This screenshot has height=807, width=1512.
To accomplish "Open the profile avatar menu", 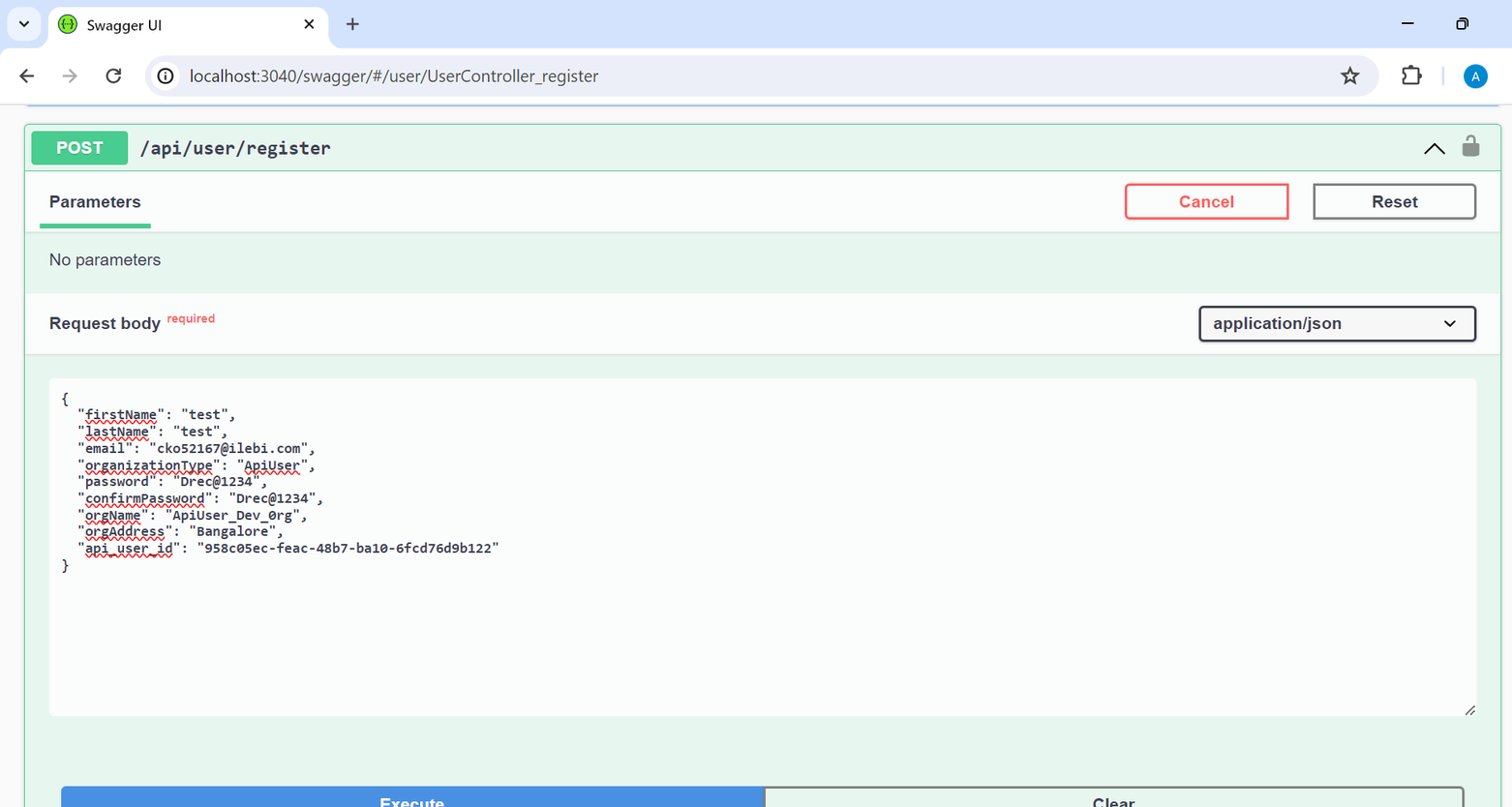I will coord(1475,76).
